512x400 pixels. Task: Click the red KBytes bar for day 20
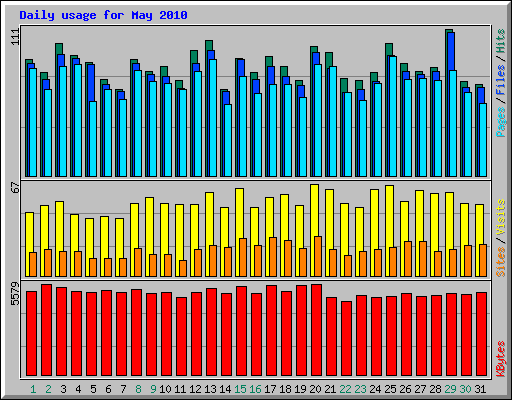point(317,330)
